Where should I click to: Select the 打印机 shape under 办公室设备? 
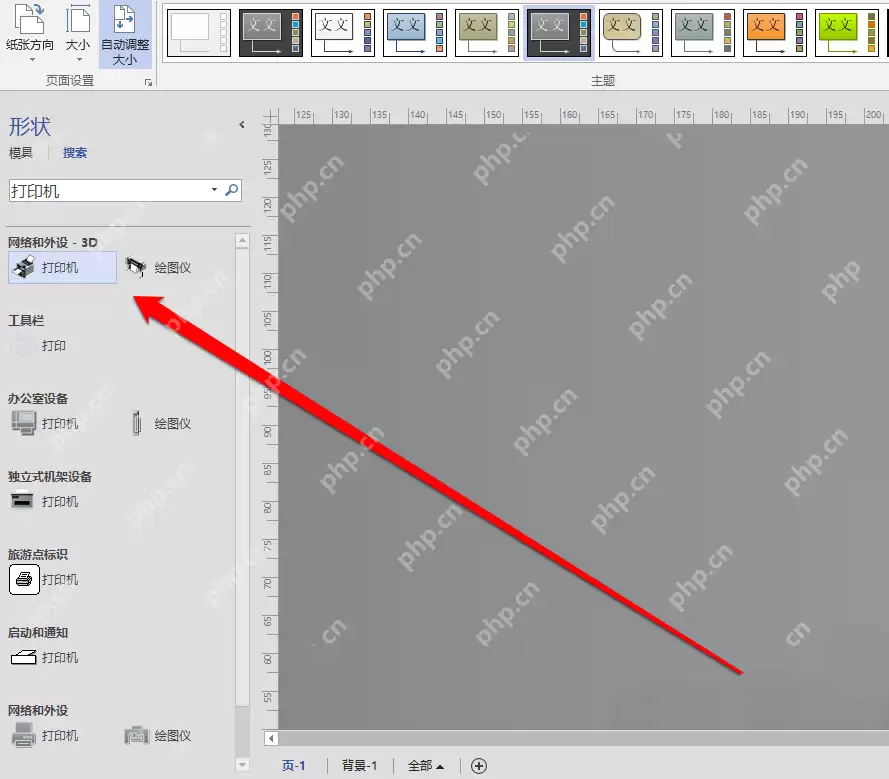tap(40, 422)
